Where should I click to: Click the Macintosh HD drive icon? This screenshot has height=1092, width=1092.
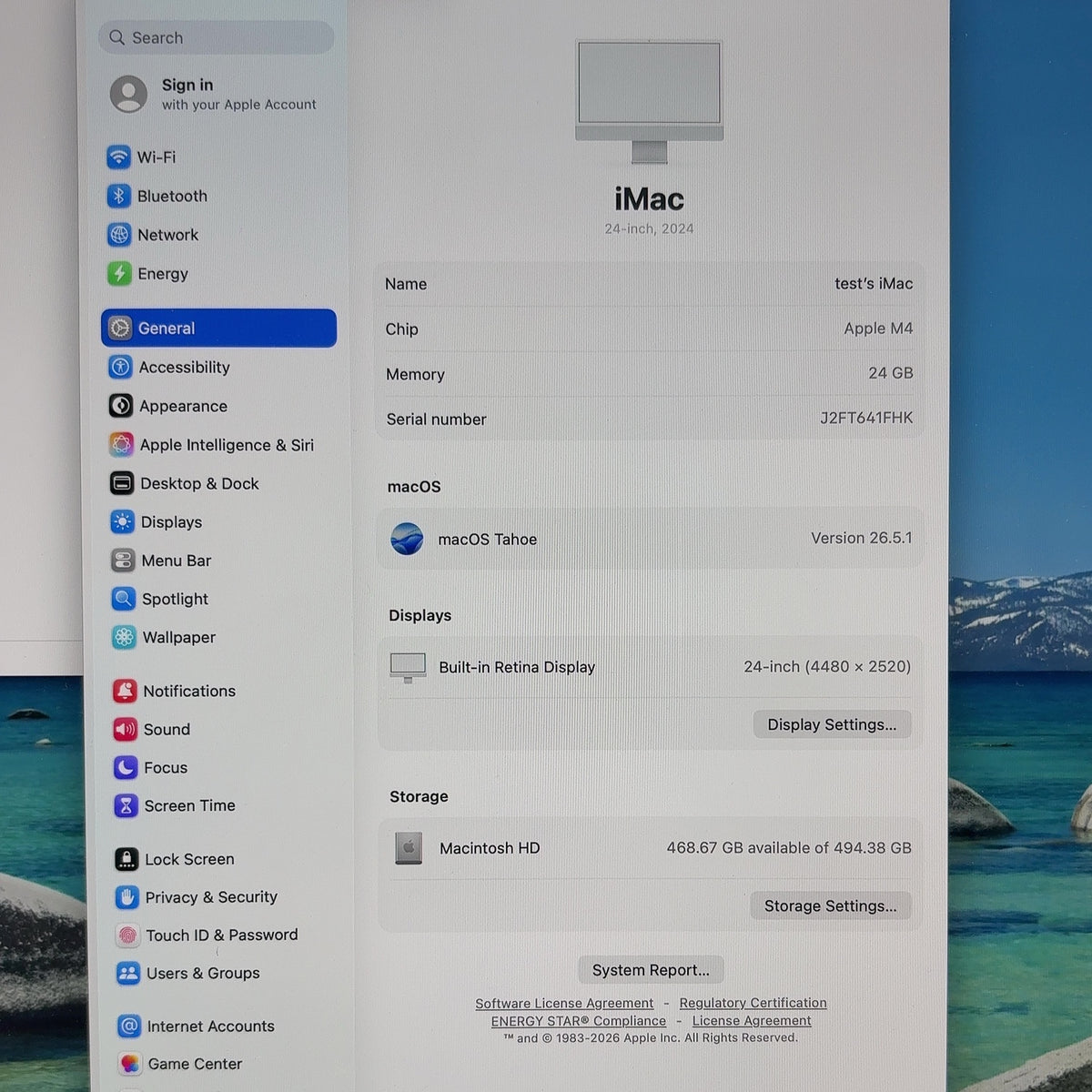(x=409, y=848)
